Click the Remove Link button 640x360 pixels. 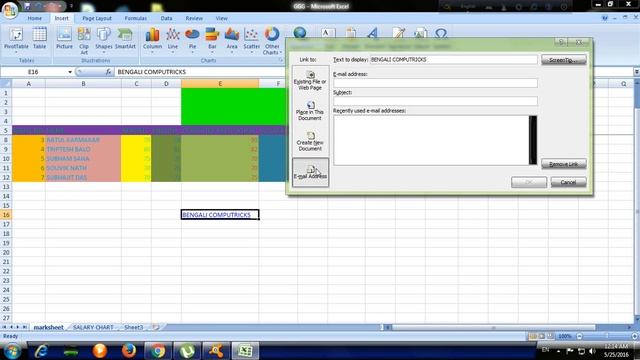click(564, 164)
